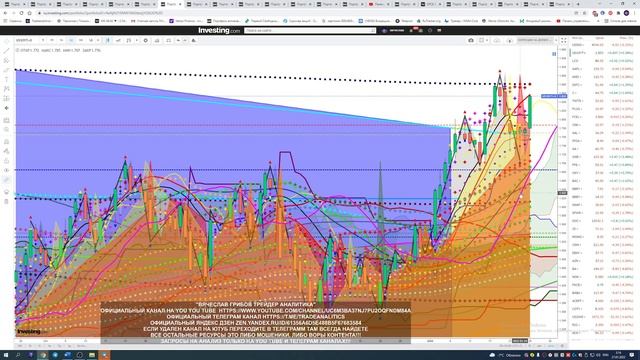Undo the last chart action

(178, 40)
